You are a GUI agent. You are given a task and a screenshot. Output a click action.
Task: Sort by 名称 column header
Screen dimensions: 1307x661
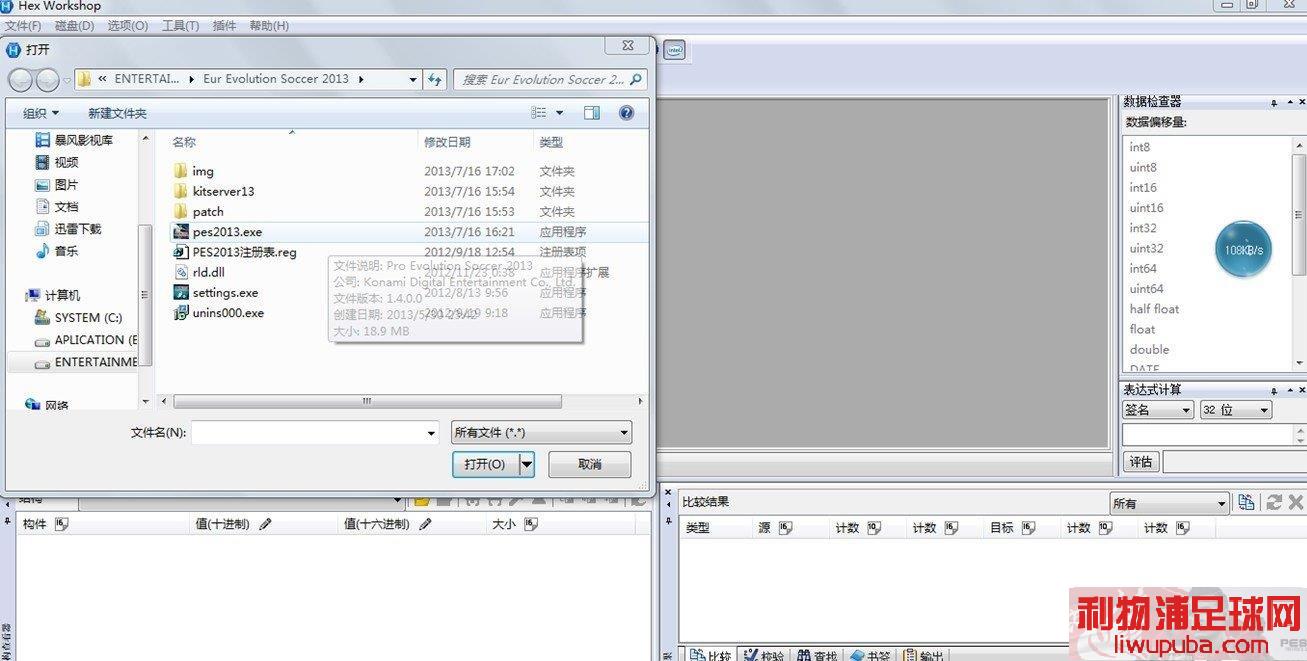(x=184, y=142)
